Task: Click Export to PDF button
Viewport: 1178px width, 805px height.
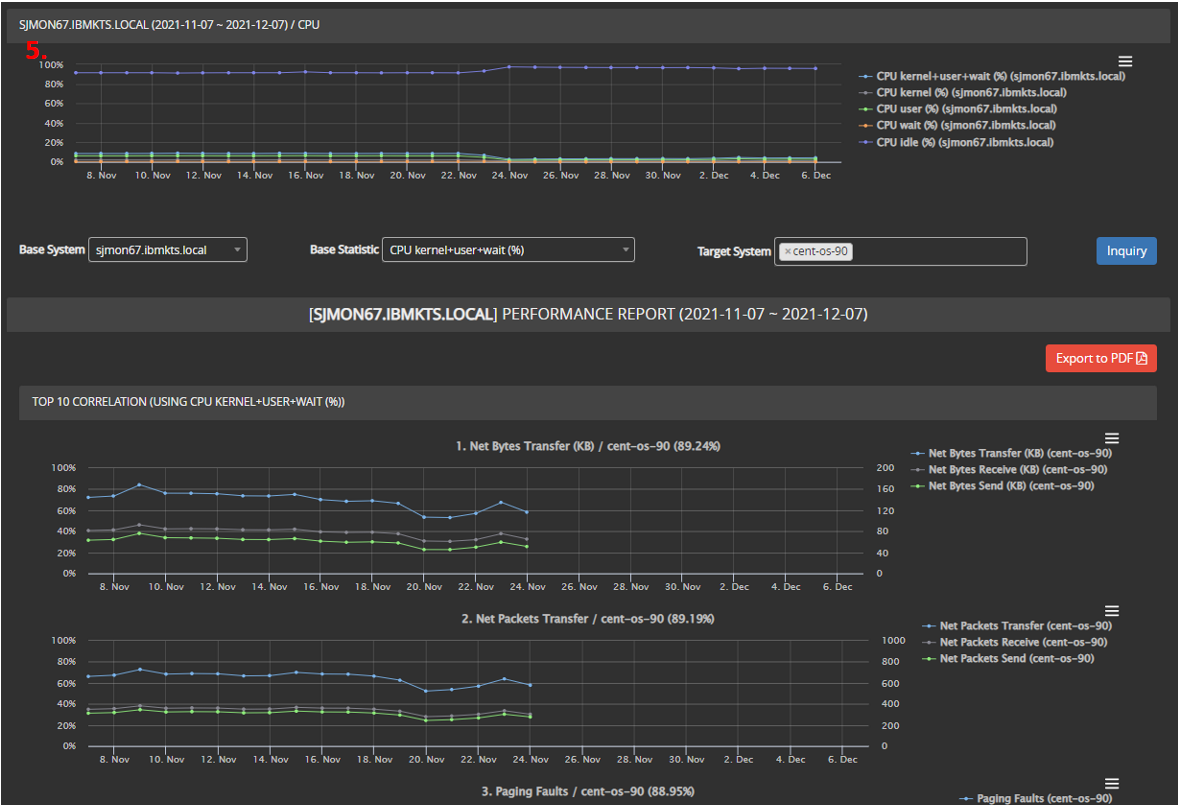Action: coord(1100,358)
